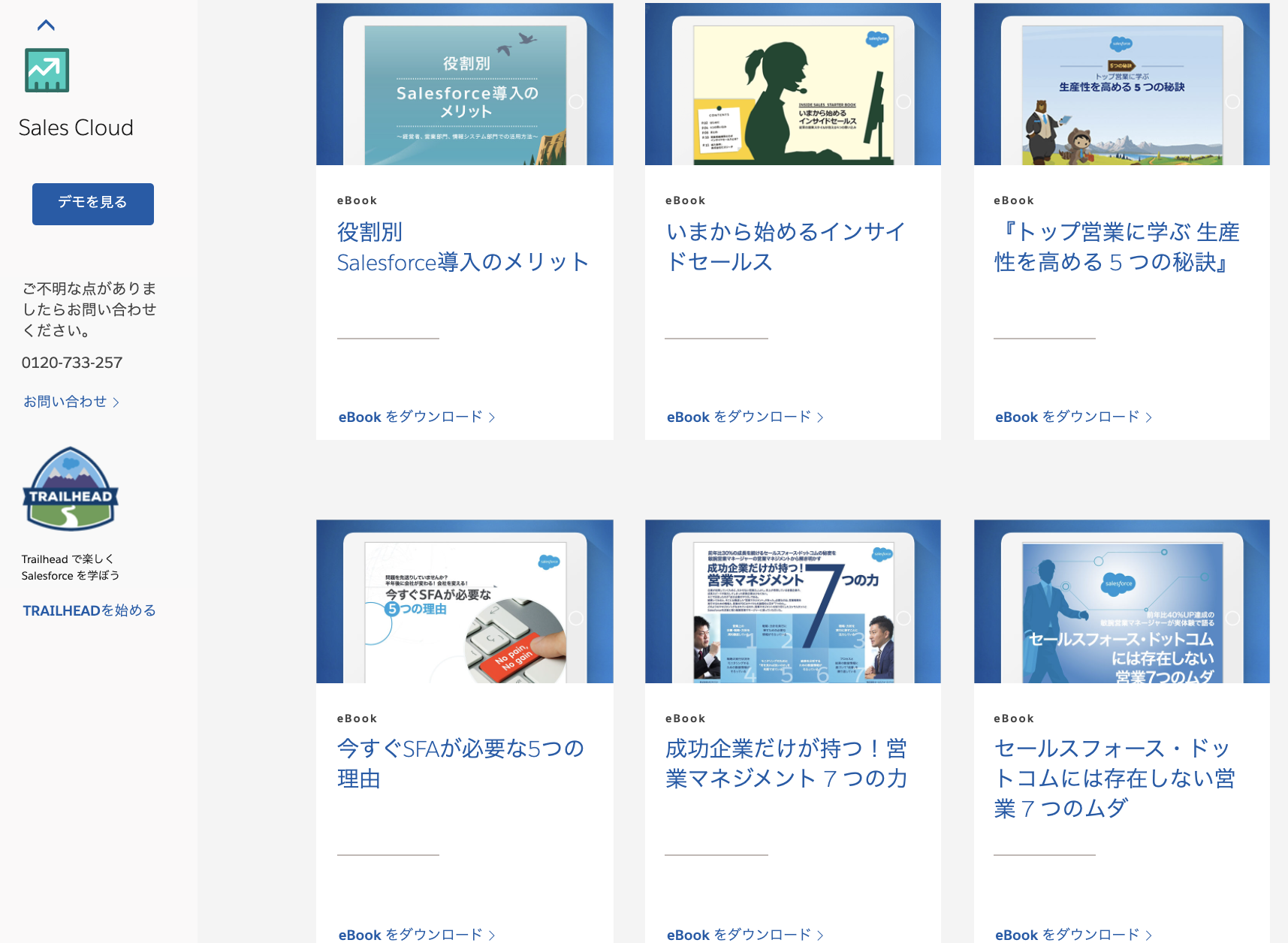This screenshot has height=943, width=1288.
Task: Click title 役割別 Salesforce導入のメリット
Action: click(463, 247)
